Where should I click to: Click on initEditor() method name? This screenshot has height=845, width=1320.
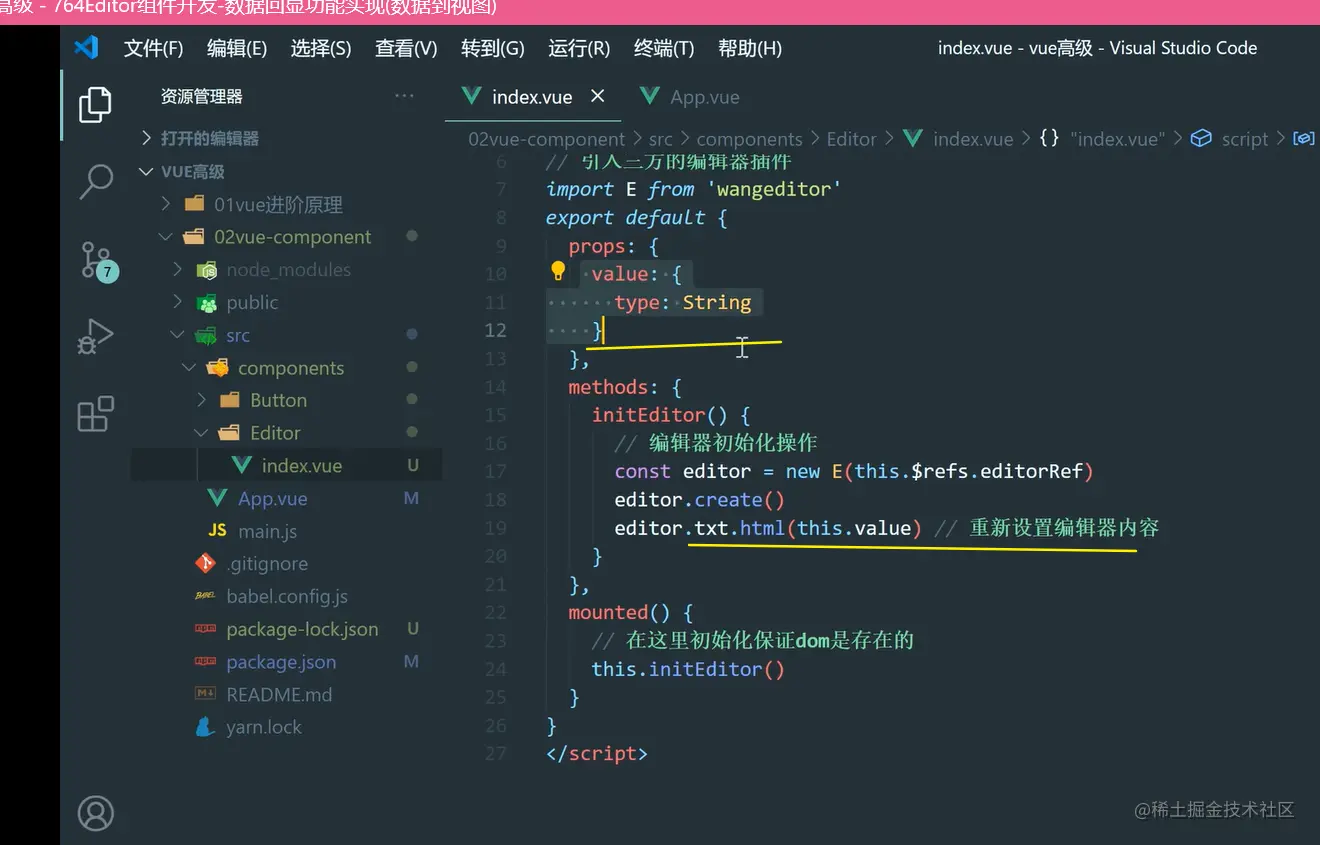pos(661,414)
